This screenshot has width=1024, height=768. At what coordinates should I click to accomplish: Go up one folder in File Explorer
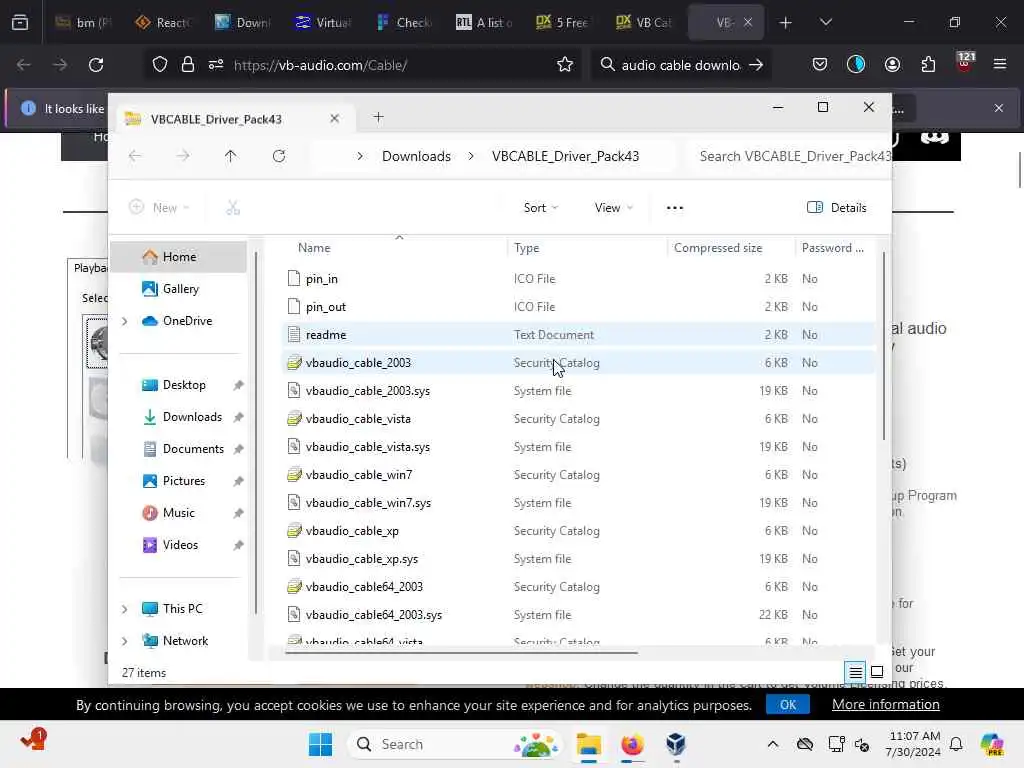pos(231,156)
